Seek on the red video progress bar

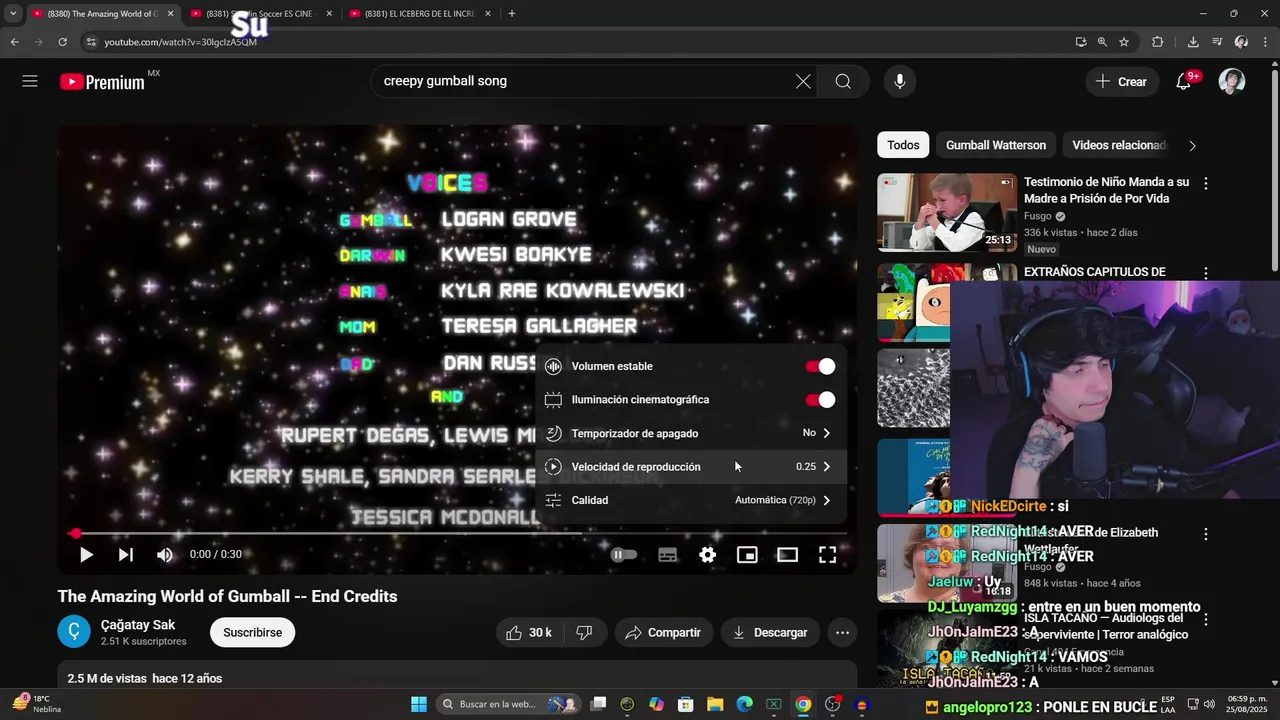[457, 533]
